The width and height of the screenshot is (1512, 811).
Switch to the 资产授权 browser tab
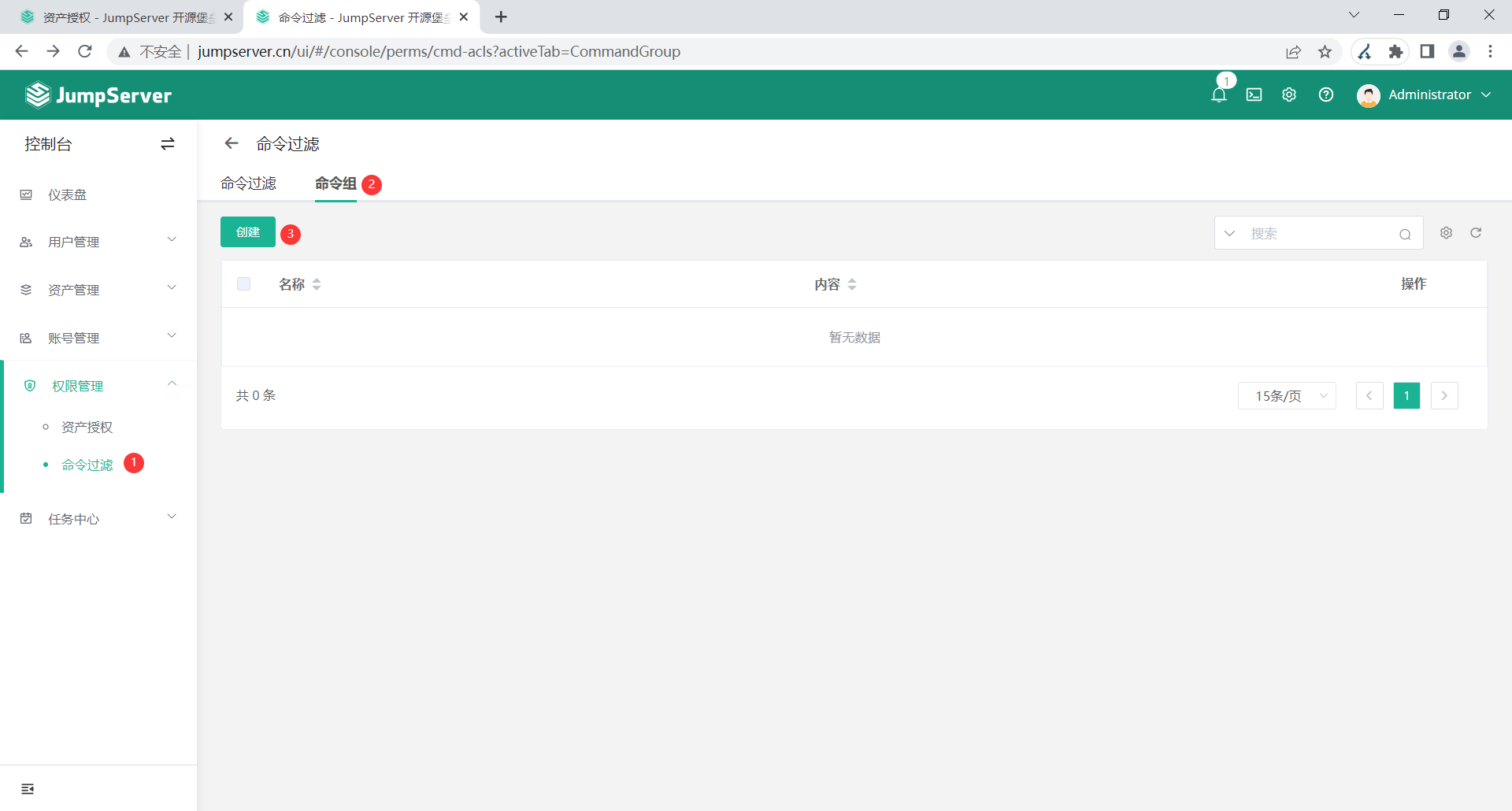coord(126,17)
